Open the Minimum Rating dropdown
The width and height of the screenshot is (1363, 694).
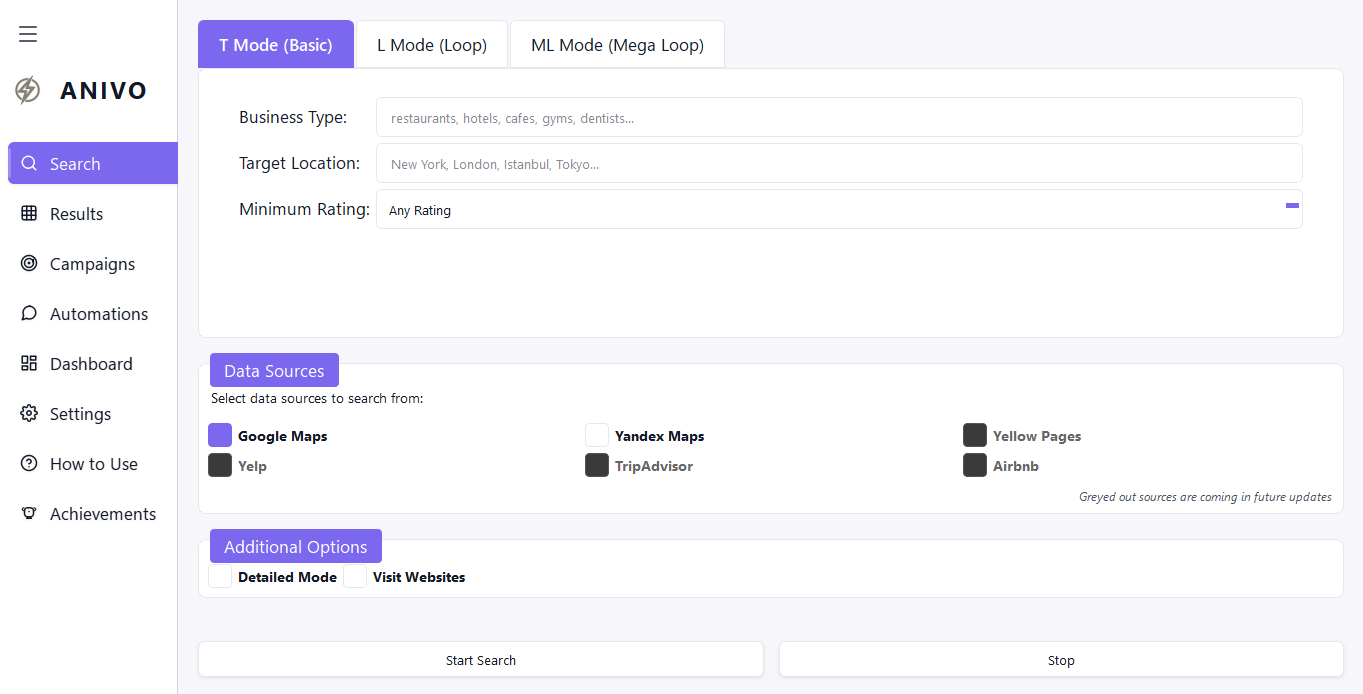point(838,210)
